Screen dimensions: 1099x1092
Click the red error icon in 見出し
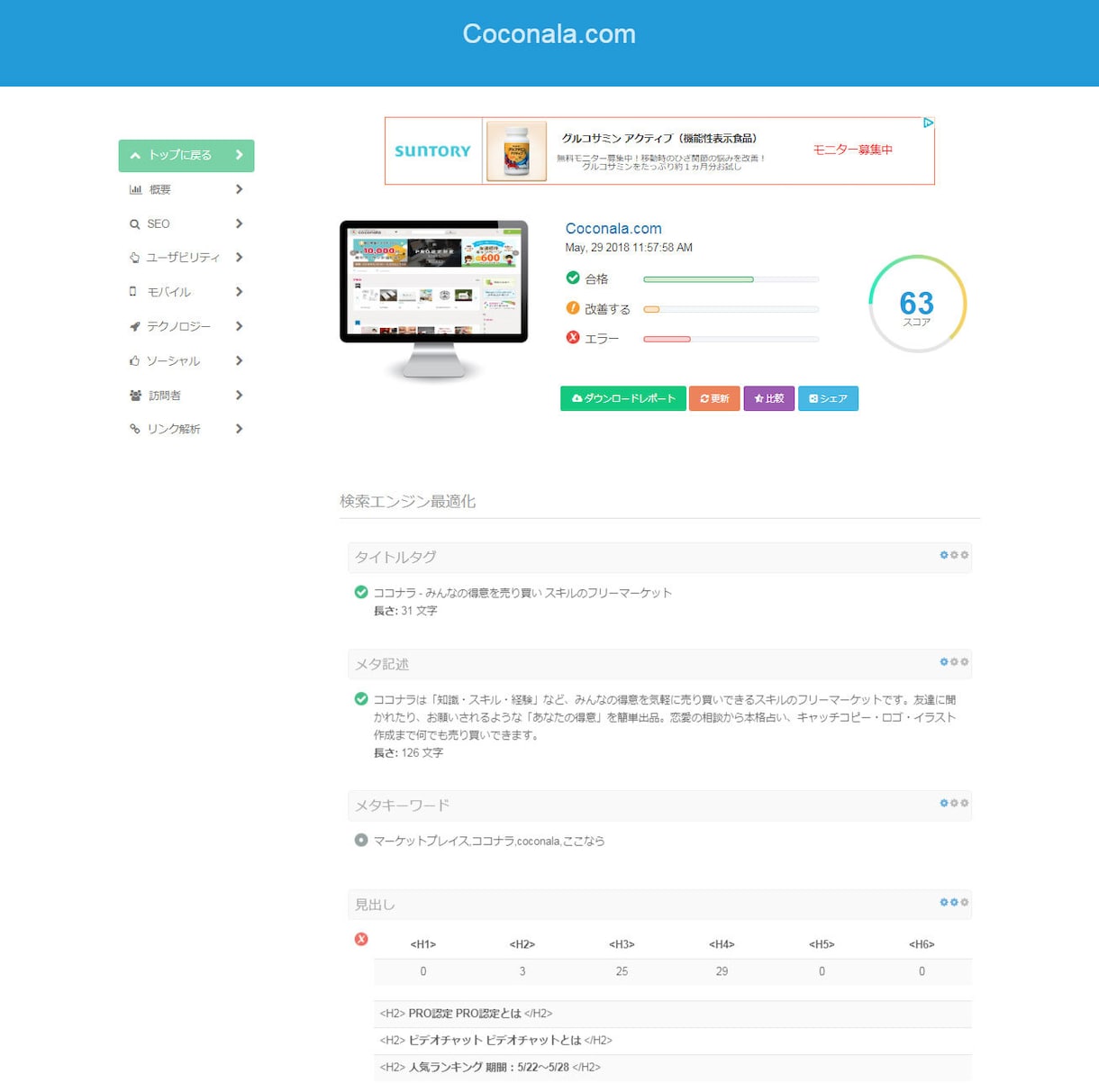361,939
